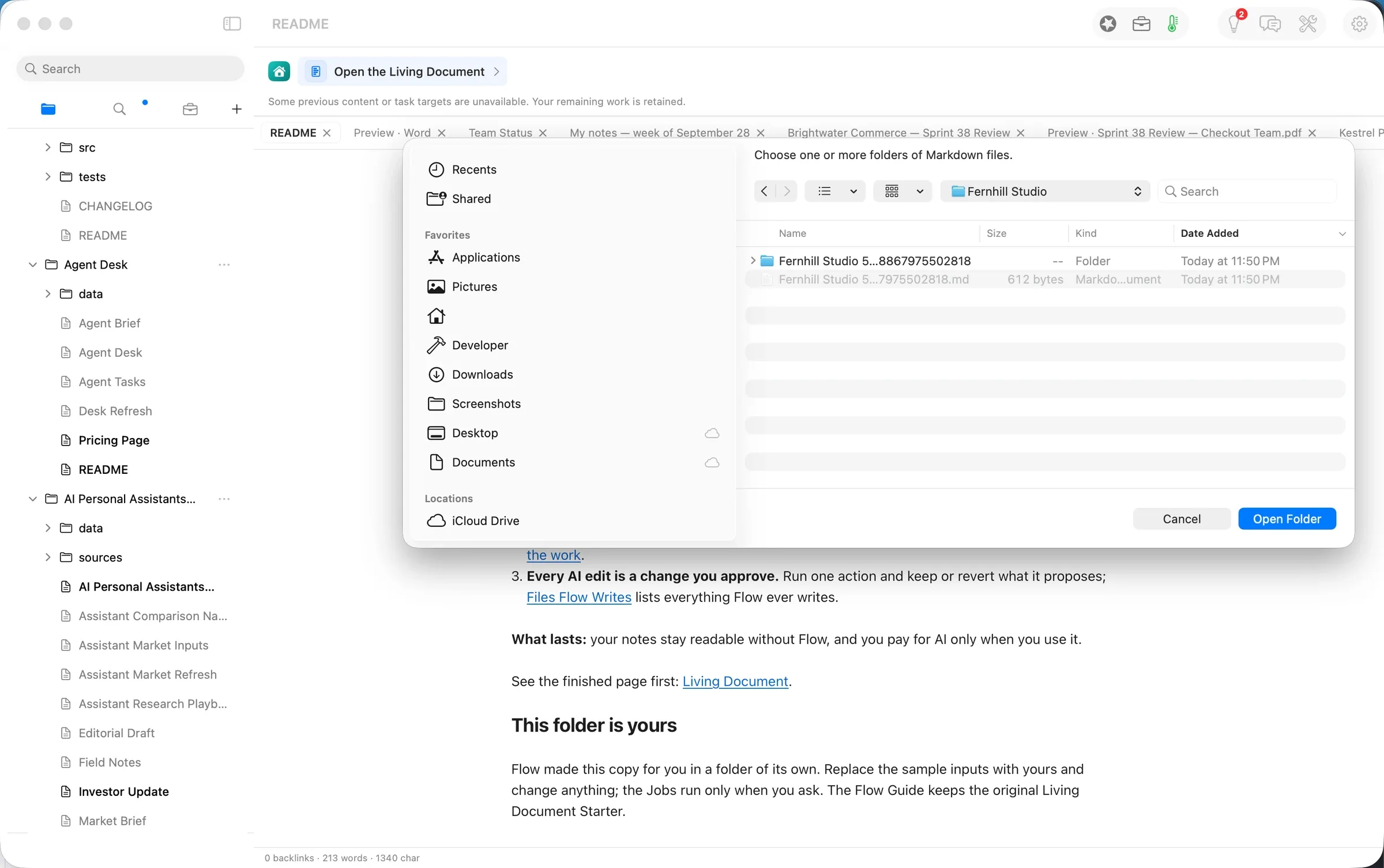The image size is (1384, 868).
Task: Open the tools wrench icon
Action: click(x=1307, y=24)
